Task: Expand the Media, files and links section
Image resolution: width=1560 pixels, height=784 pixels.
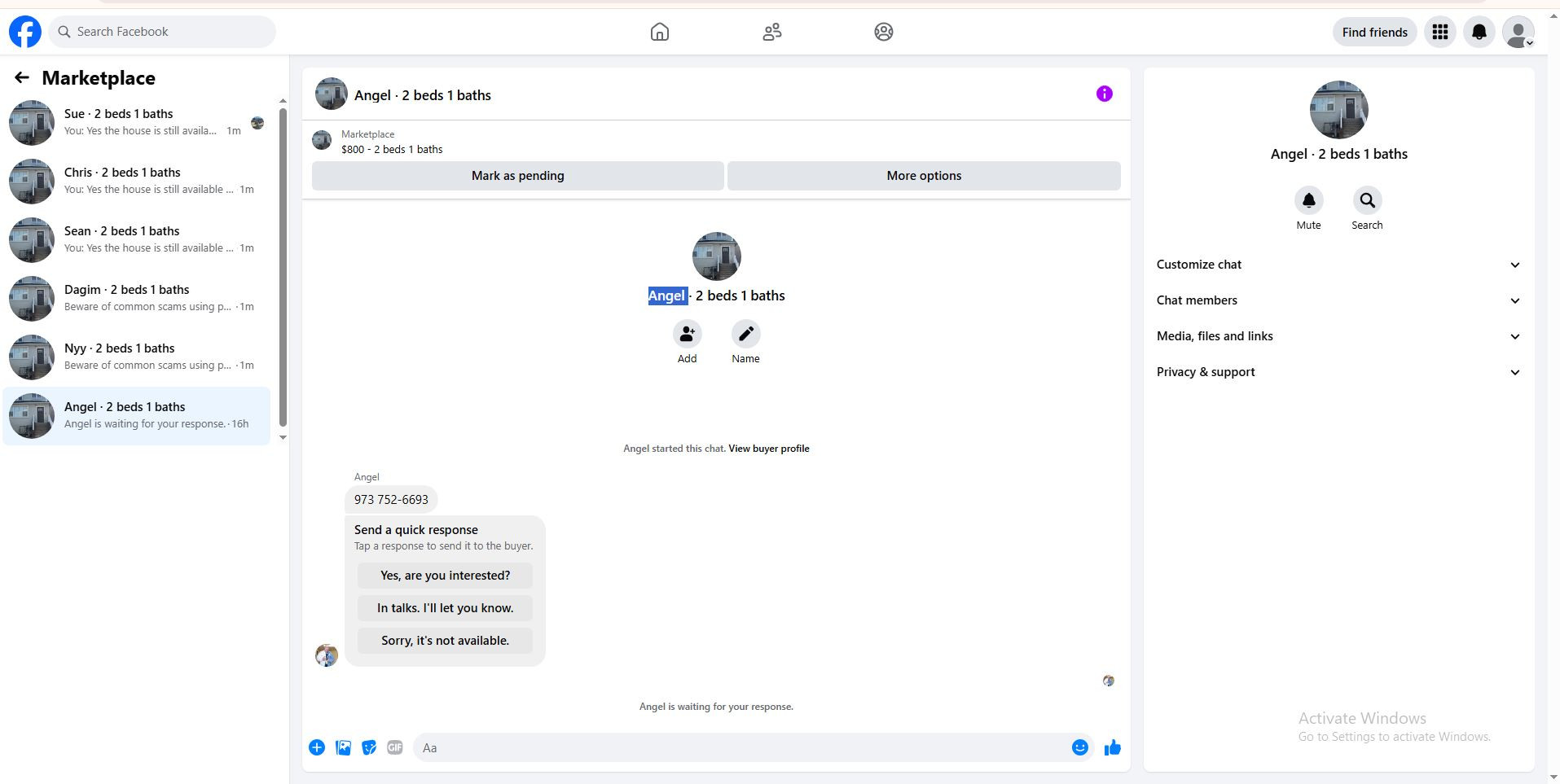Action: [x=1339, y=336]
